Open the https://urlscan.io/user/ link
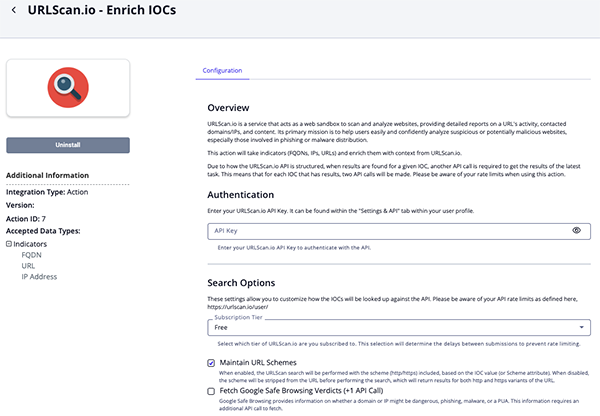The height and width of the screenshot is (416, 600). pyautogui.click(x=238, y=307)
